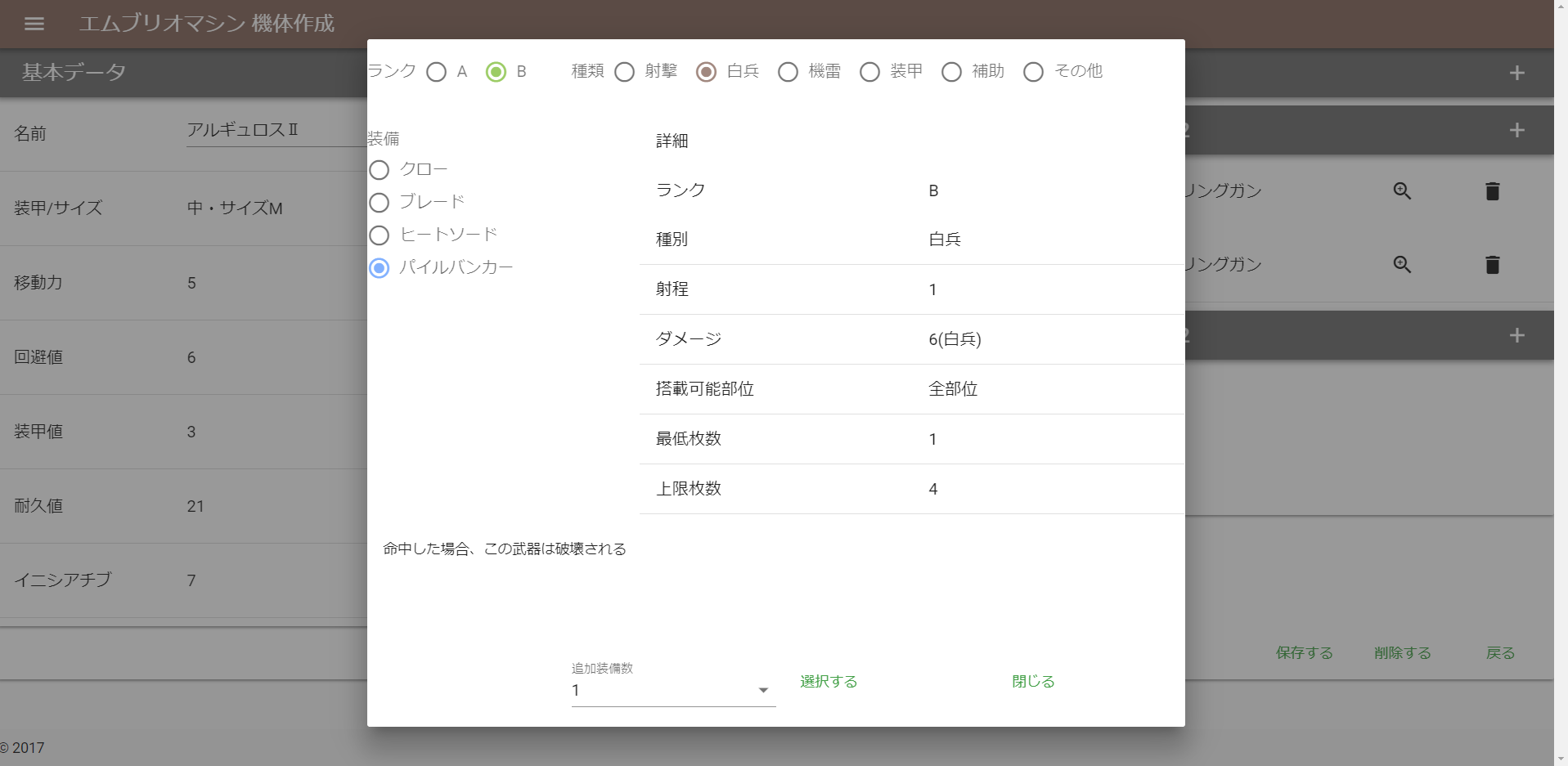Choose 白兵 weapon type
This screenshot has width=1568, height=766.
click(707, 72)
